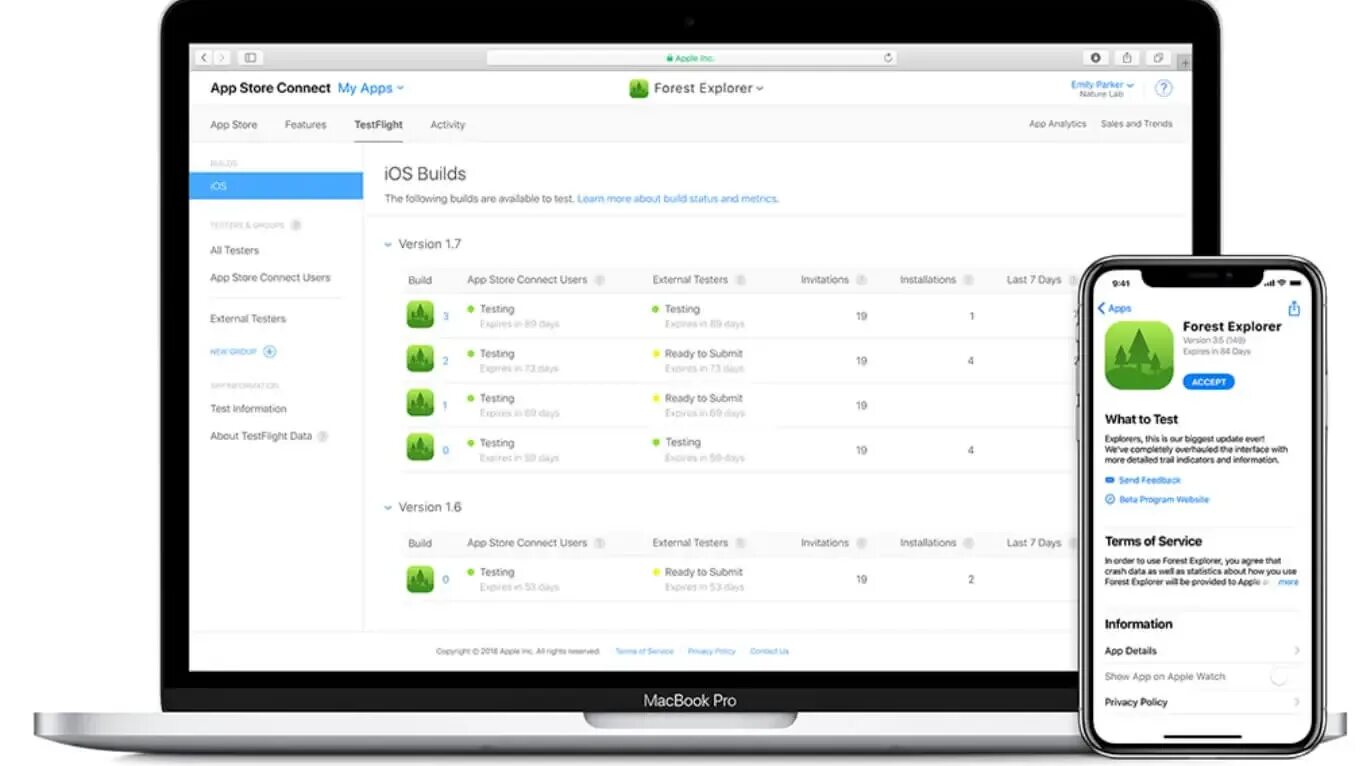Open App Details row on the iPhone
Viewport: 1369px width, 766px height.
click(1202, 651)
